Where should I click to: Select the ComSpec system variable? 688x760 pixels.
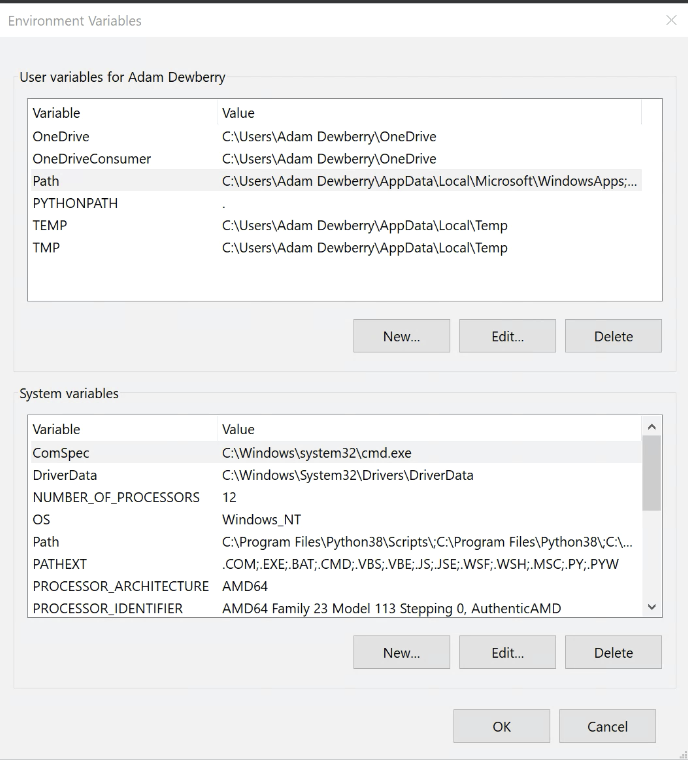61,453
